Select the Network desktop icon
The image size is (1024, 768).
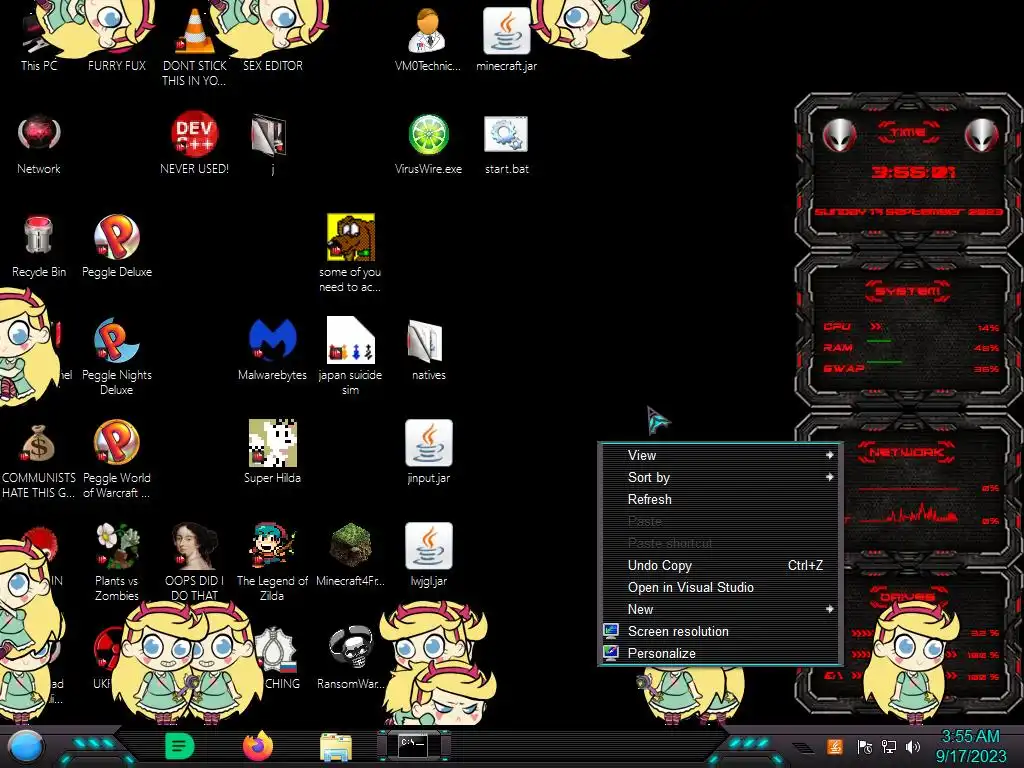tap(39, 144)
